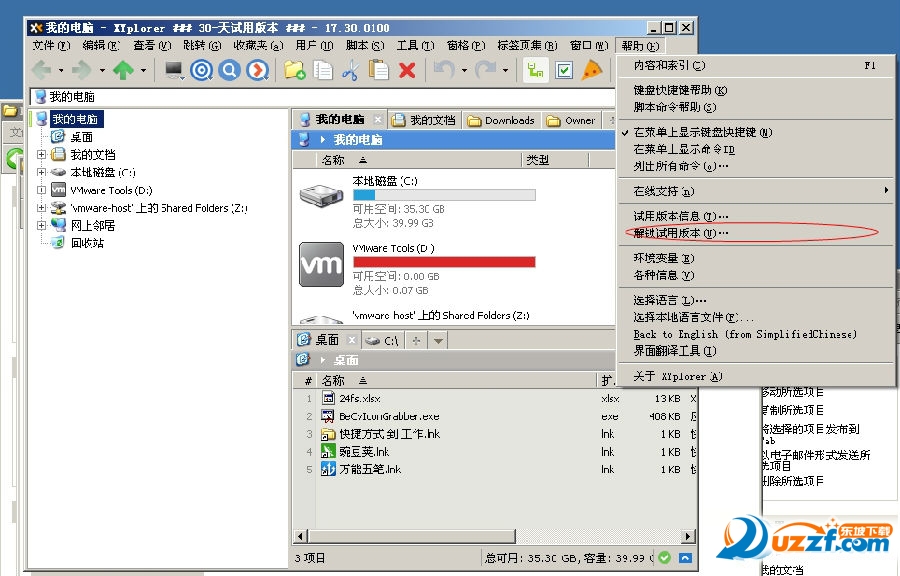Open the blue magnifier find icon
Screen dimensions: 900x576
[x=228, y=70]
